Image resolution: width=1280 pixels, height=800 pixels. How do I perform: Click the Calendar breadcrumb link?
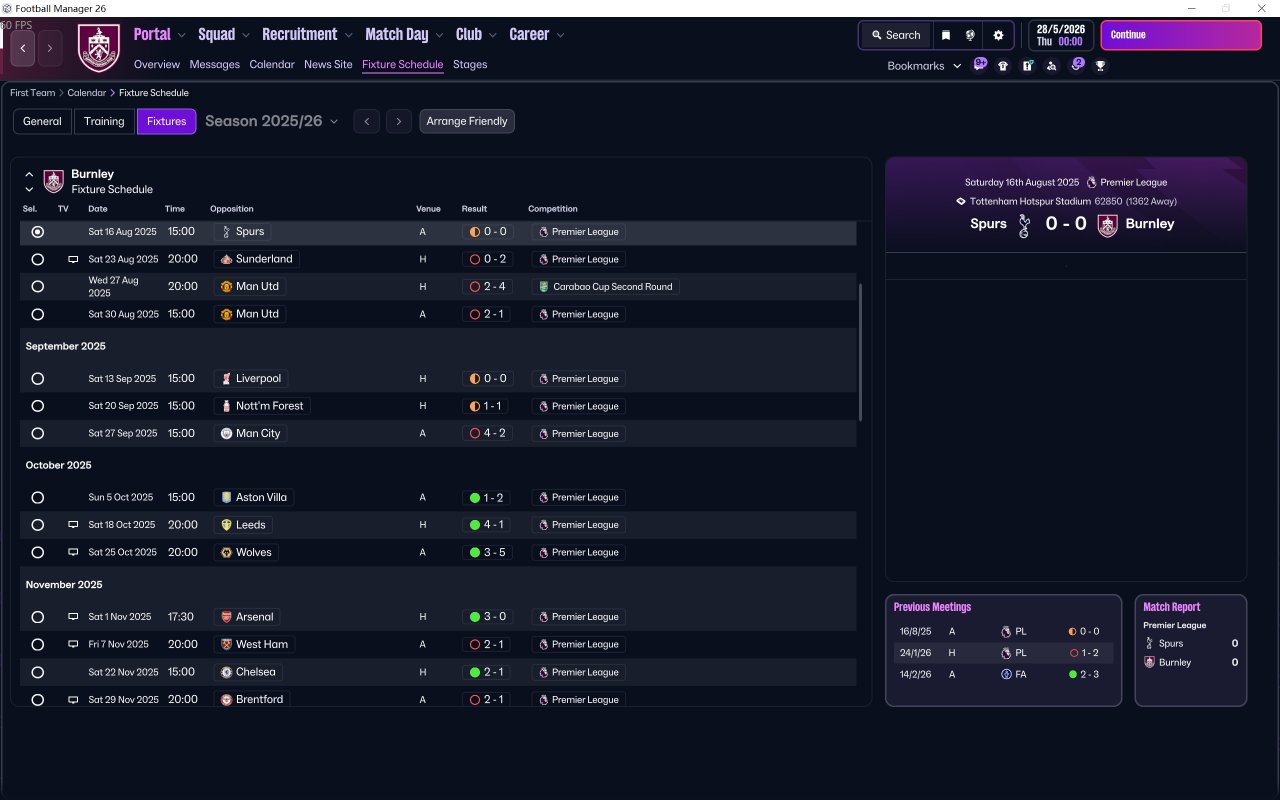click(x=87, y=93)
